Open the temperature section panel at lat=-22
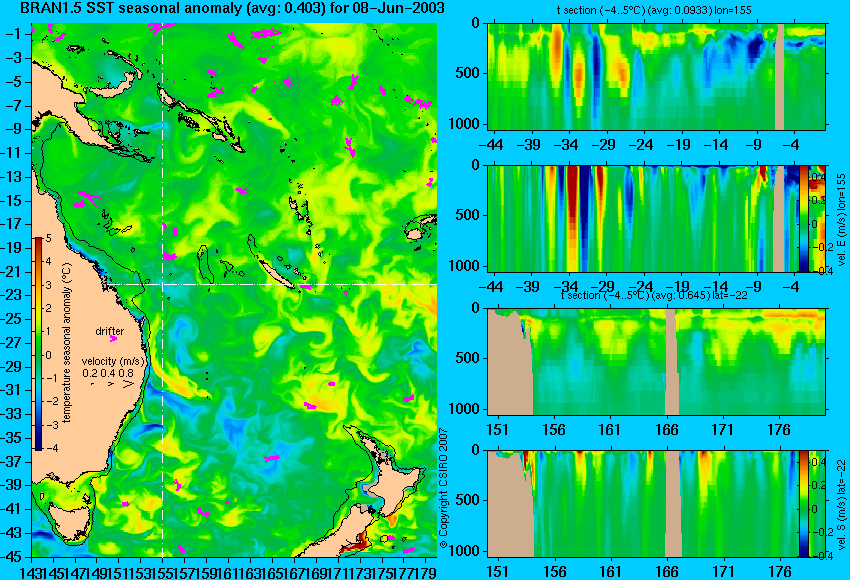This screenshot has height=580, width=850. 656,362
